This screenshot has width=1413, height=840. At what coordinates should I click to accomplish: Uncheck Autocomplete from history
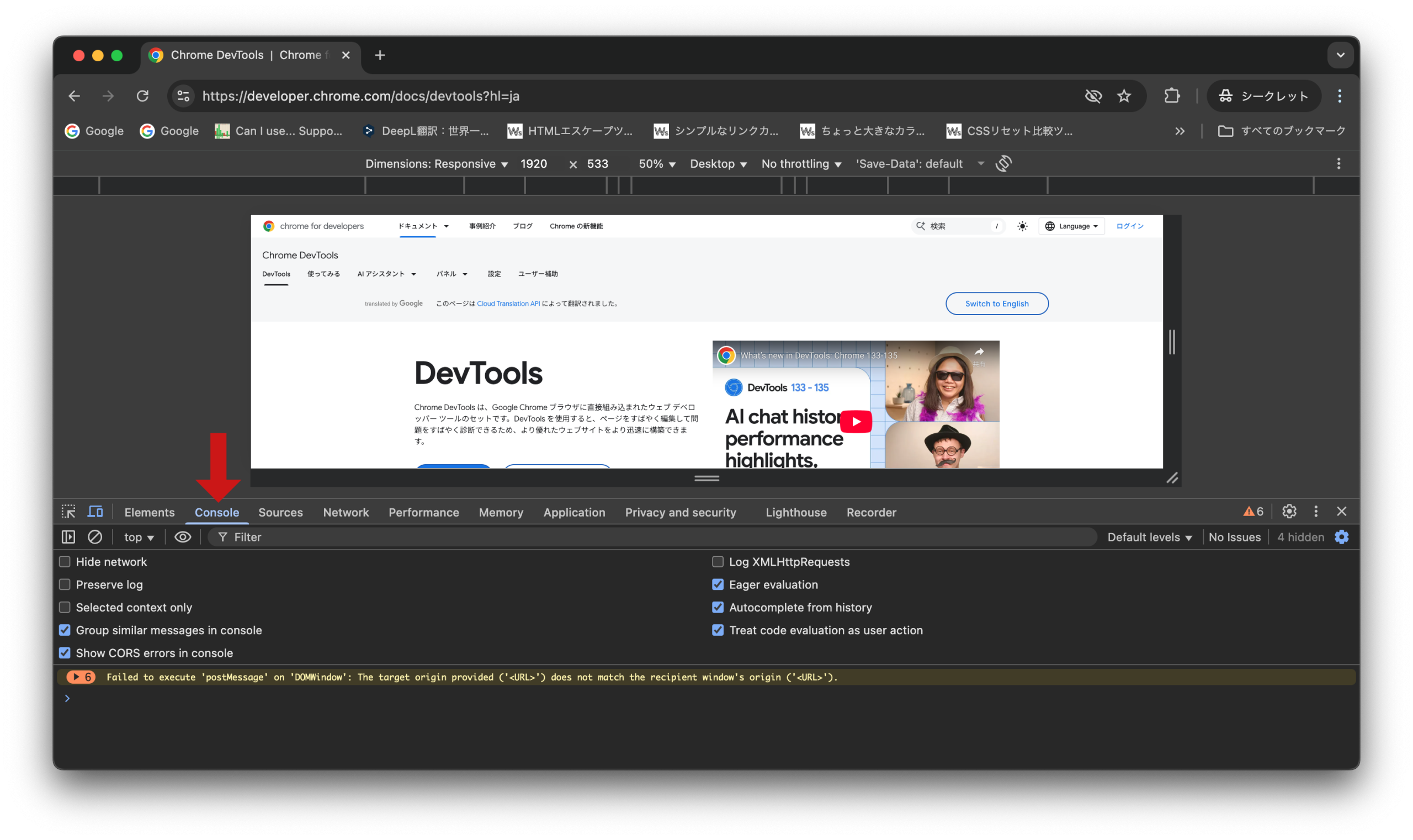(x=717, y=607)
